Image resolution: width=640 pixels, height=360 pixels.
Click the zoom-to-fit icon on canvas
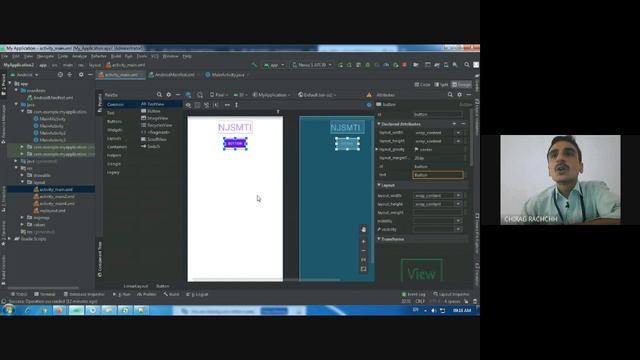364,269
